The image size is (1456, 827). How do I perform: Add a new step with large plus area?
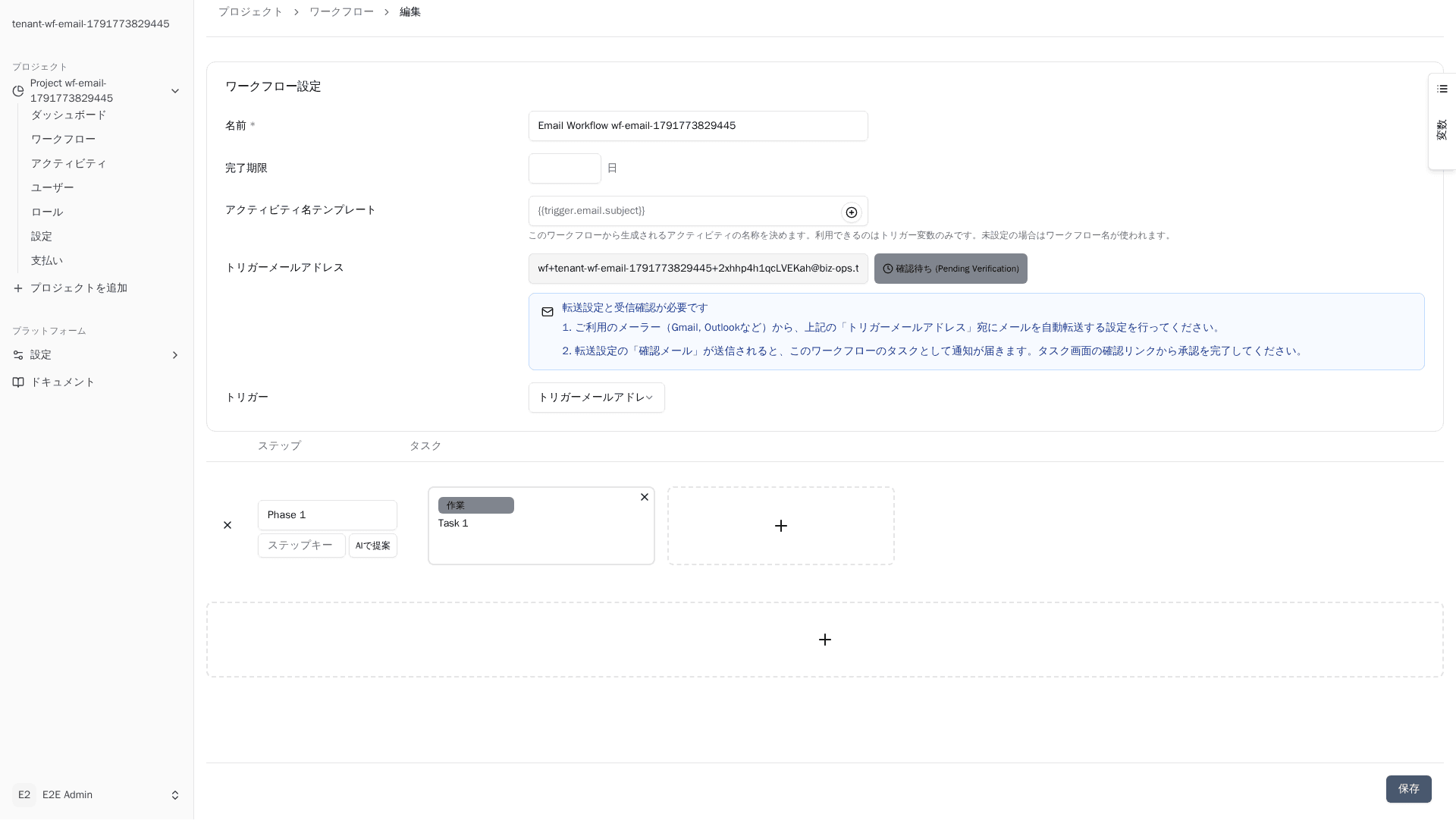tap(825, 640)
